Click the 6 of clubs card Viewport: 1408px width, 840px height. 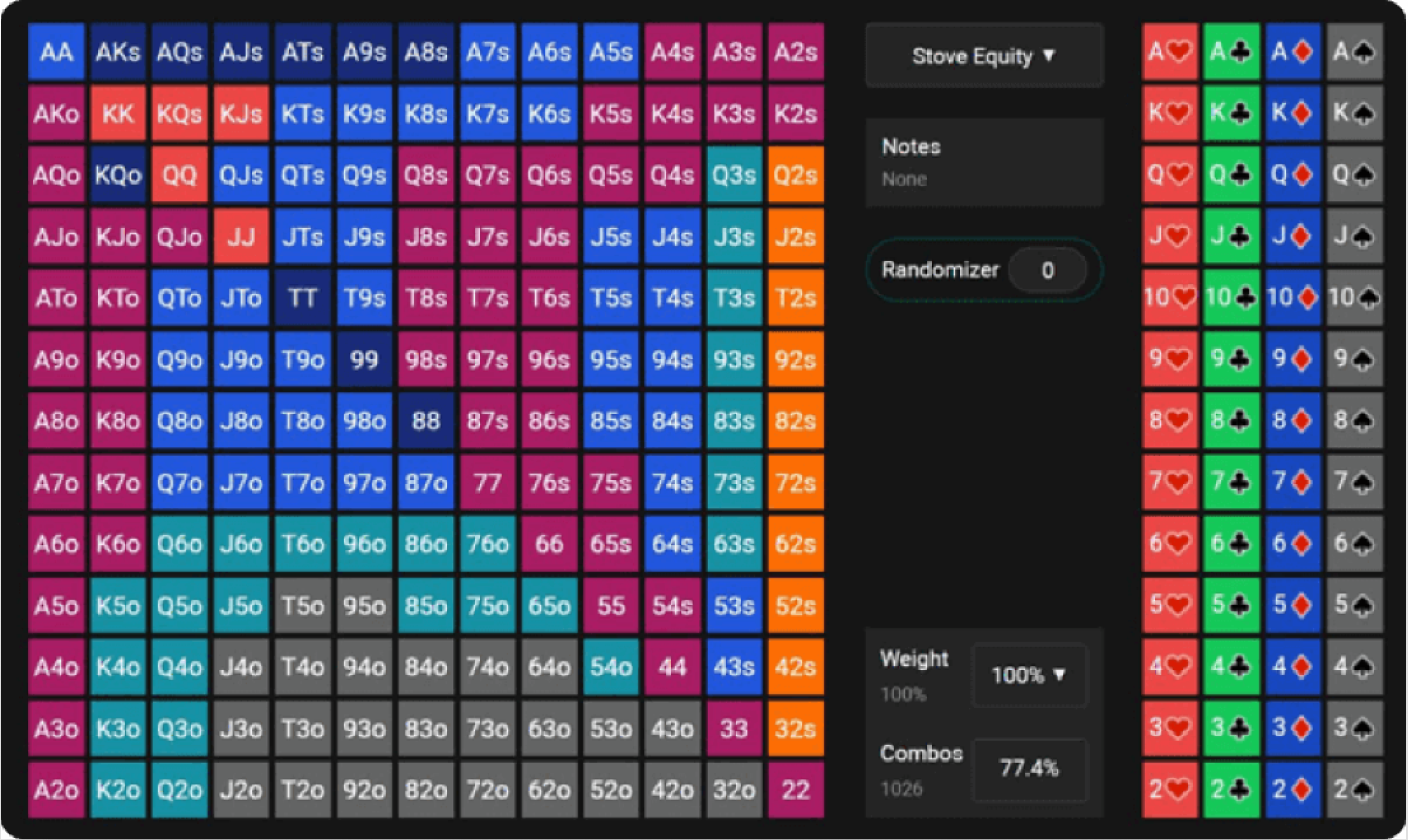pos(1231,544)
